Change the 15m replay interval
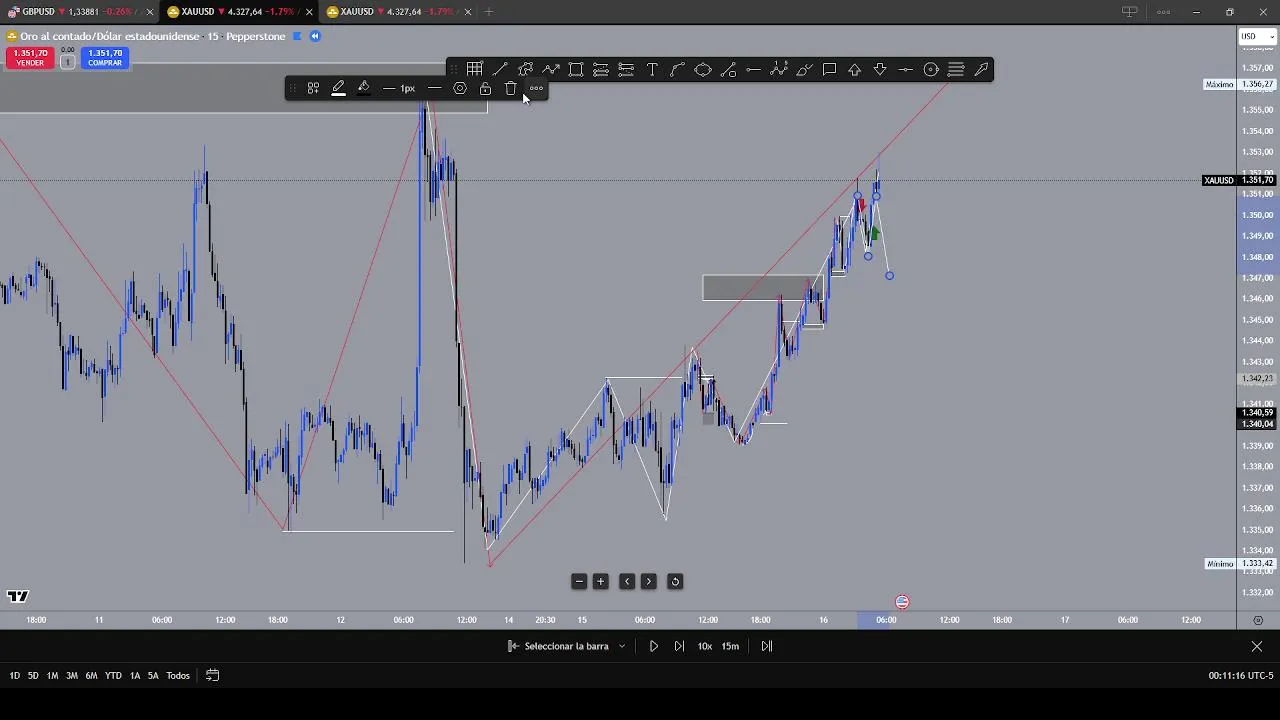1280x720 pixels. 731,646
